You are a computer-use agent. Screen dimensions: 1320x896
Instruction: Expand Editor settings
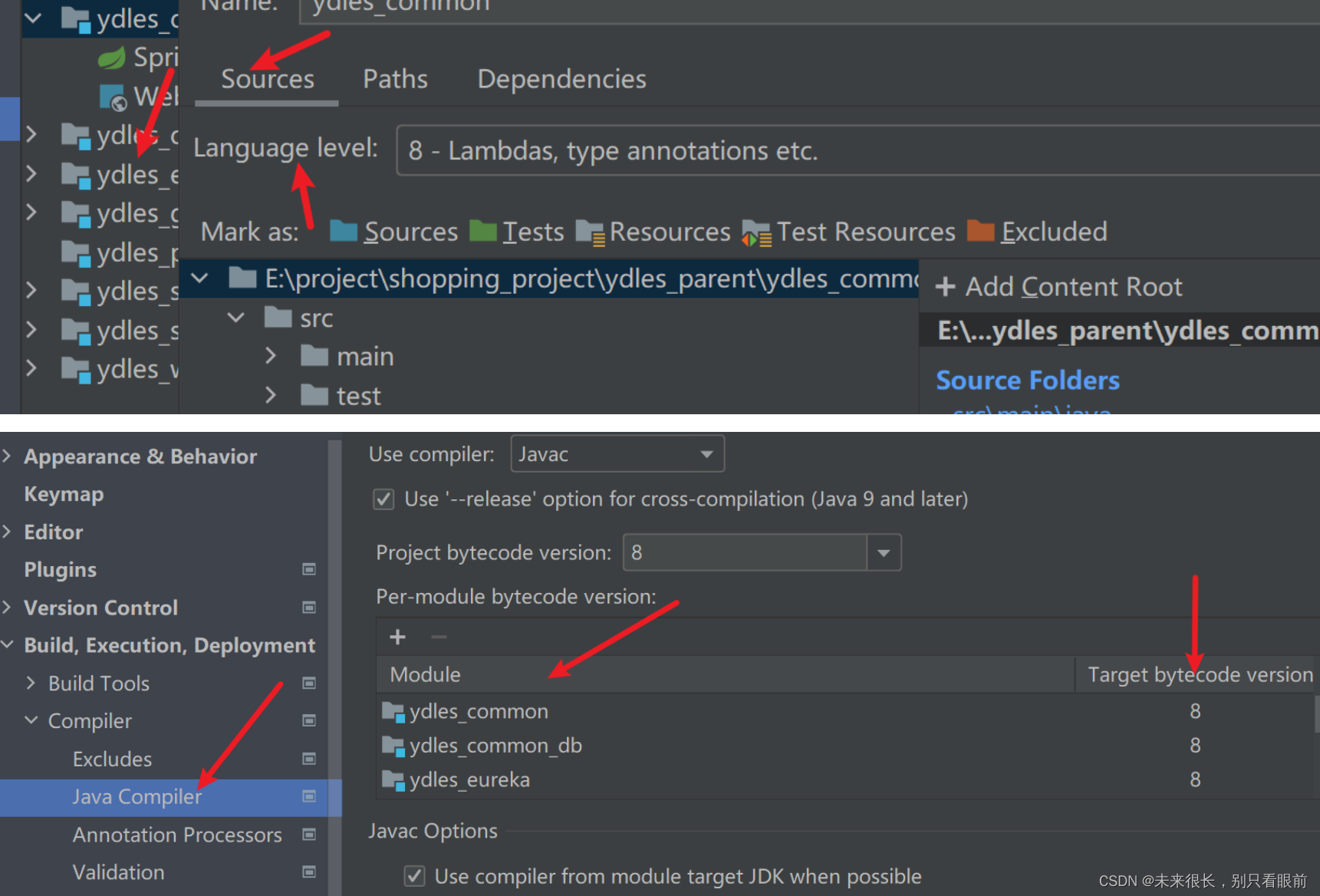[7, 532]
